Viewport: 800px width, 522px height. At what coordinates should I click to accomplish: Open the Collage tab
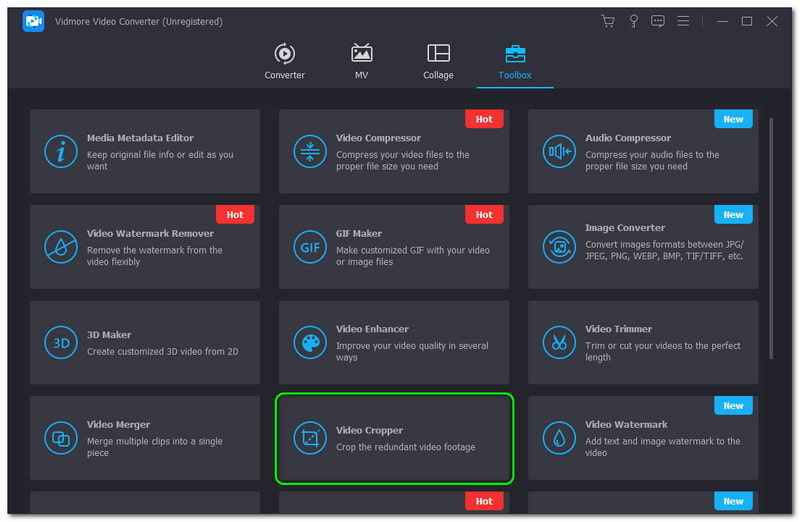pos(438,61)
